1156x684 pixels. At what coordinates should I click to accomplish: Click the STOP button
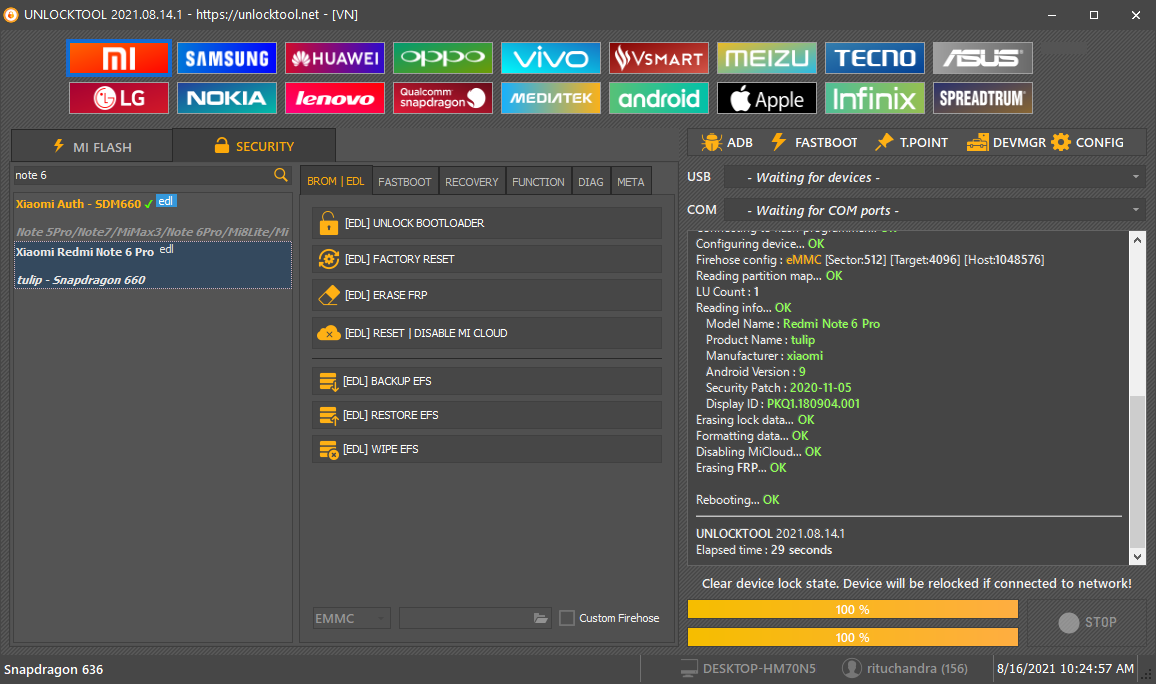[1087, 622]
